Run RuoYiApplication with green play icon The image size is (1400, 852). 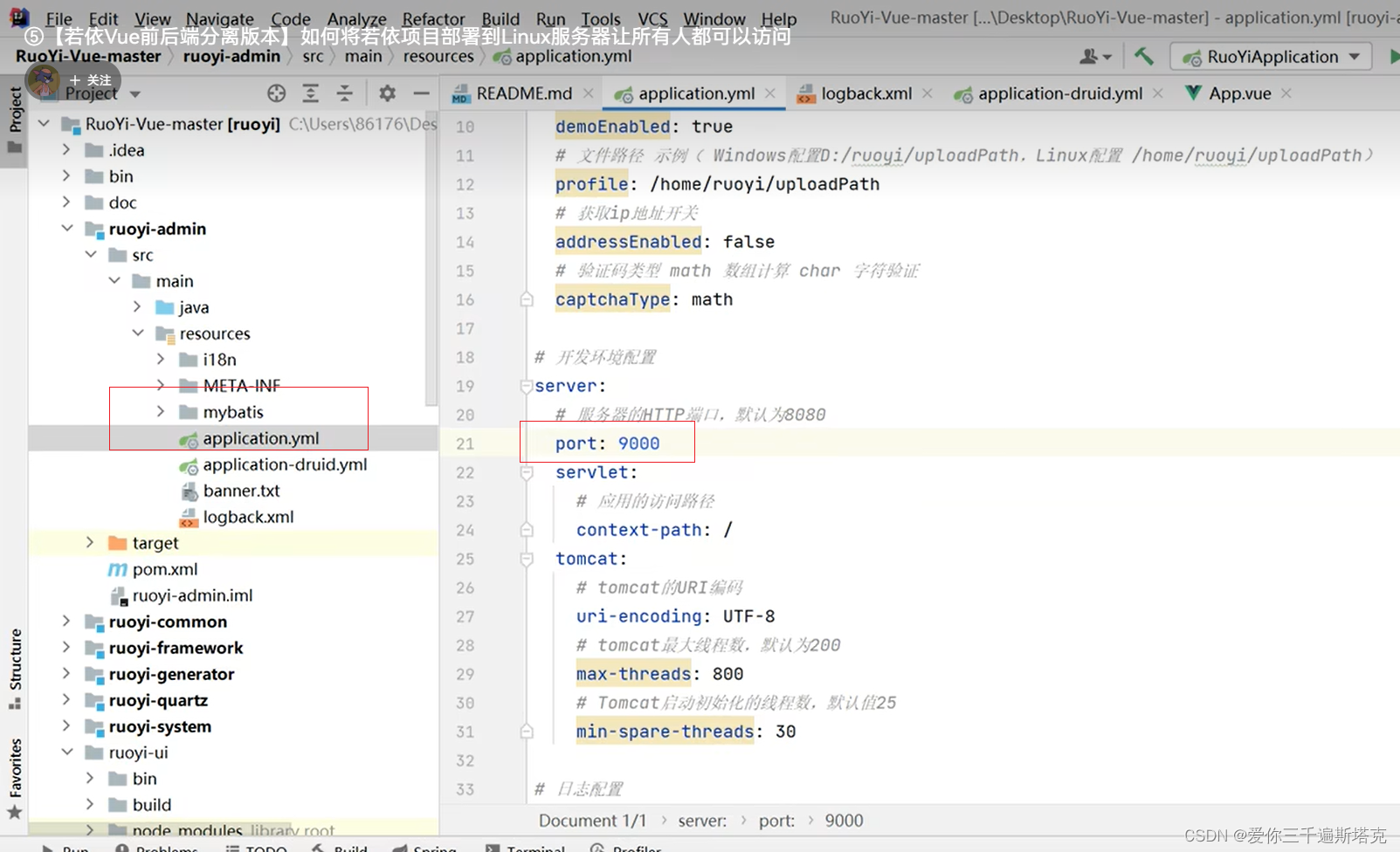click(x=1393, y=57)
